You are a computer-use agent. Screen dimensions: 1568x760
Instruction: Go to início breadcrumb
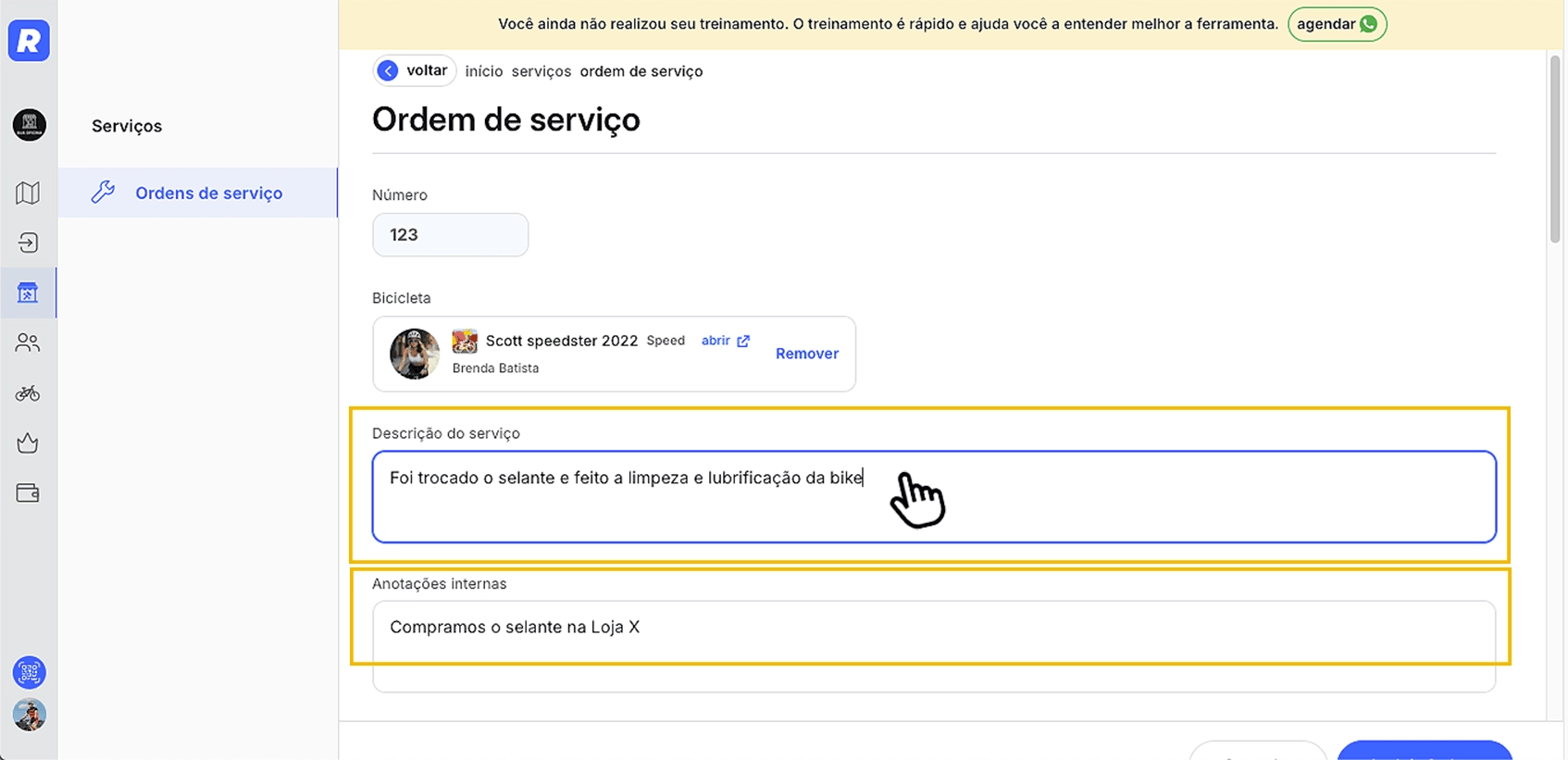[484, 71]
